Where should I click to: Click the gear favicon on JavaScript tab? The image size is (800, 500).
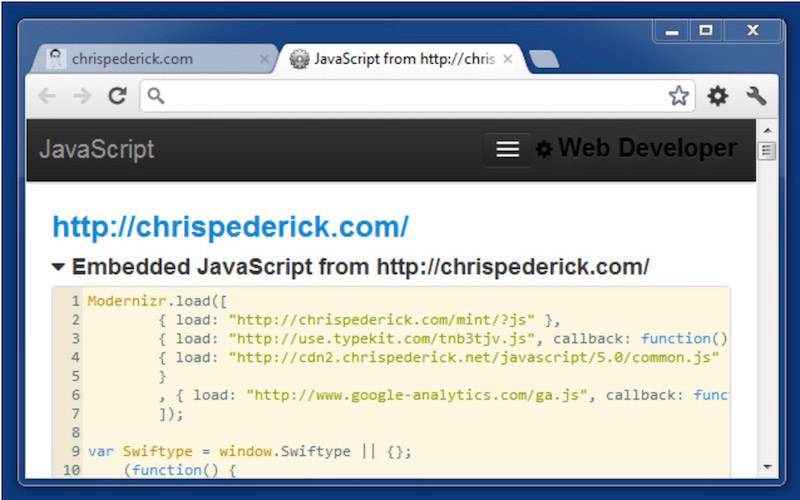(299, 59)
